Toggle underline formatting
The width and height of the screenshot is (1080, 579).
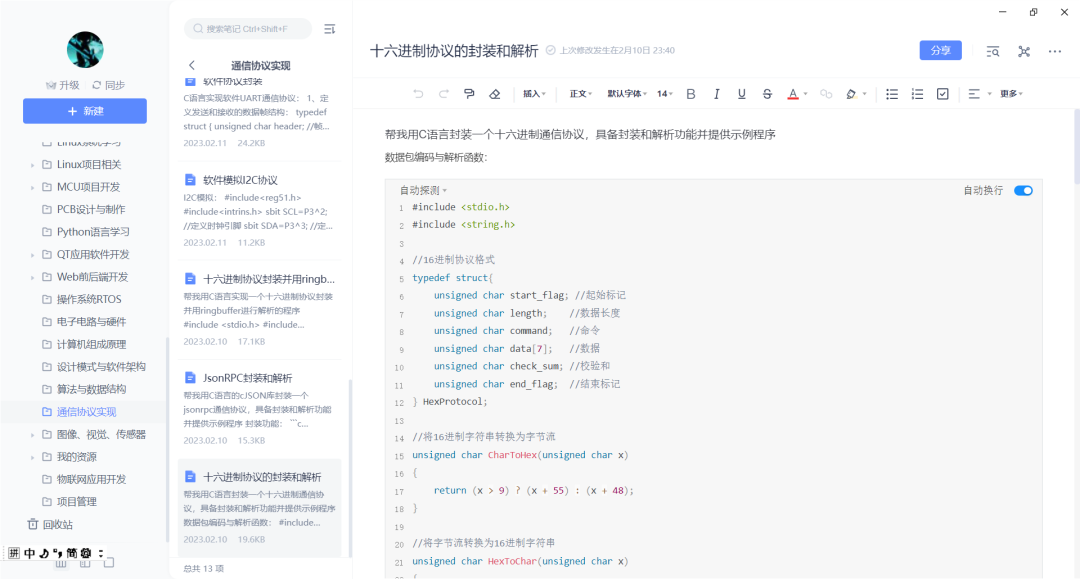point(742,94)
